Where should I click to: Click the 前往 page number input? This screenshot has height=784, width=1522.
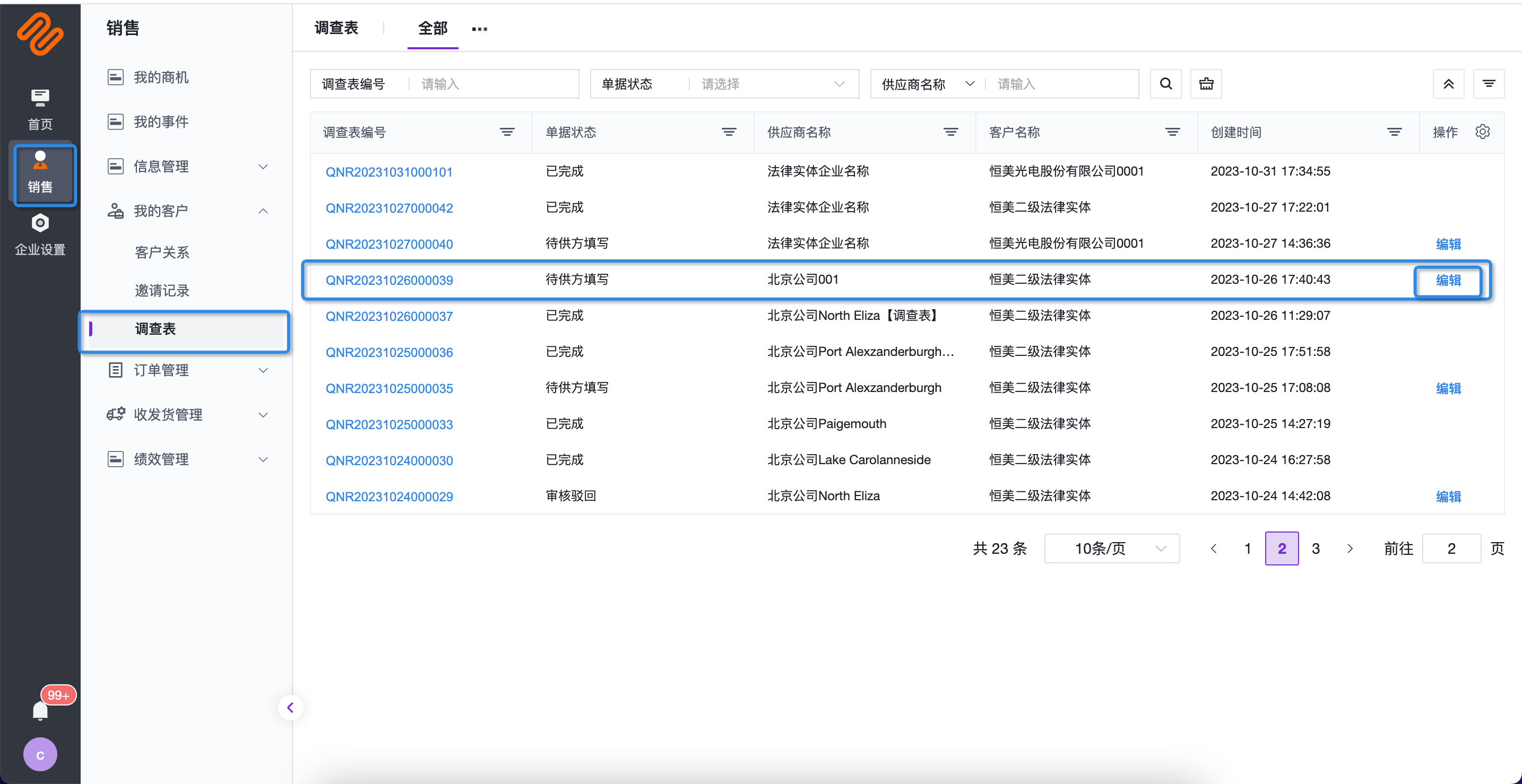[x=1451, y=548]
